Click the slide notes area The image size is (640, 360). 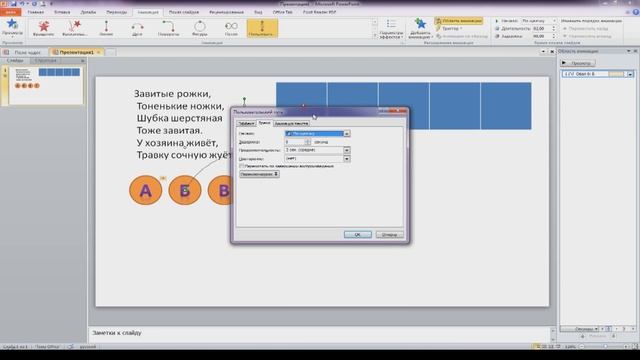tap(320, 333)
